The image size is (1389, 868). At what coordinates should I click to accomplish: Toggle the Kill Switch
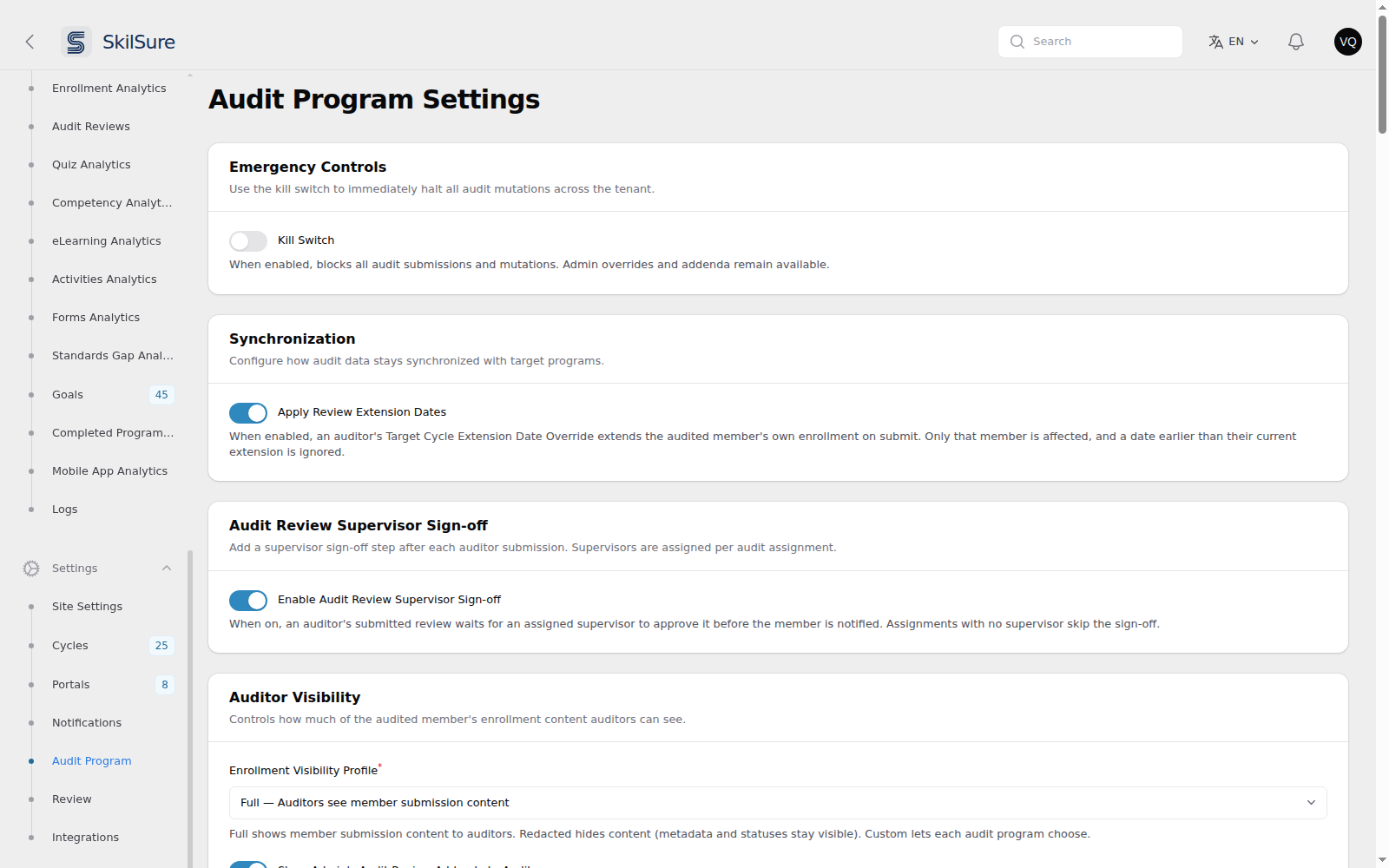(x=248, y=240)
